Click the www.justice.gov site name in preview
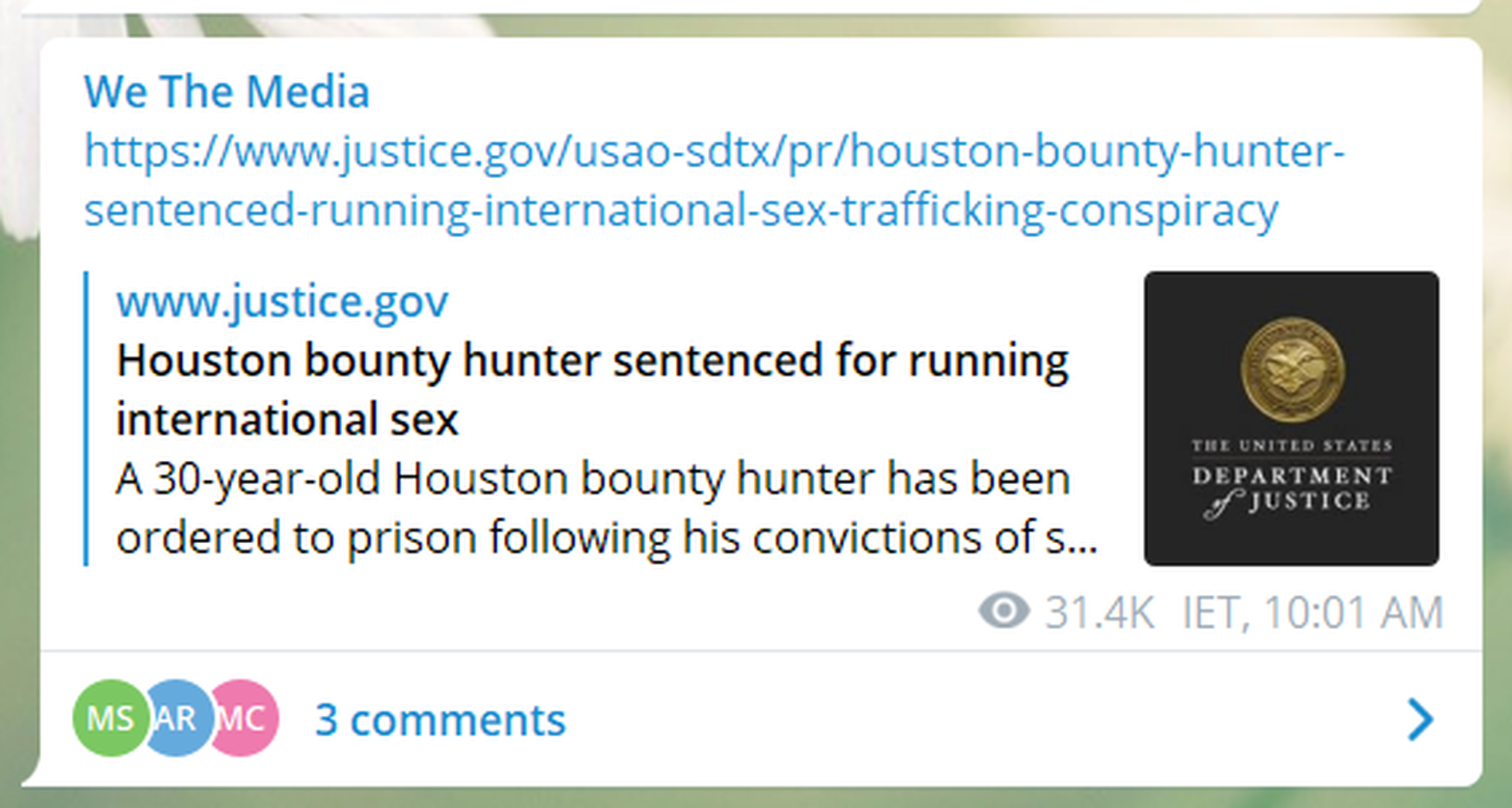This screenshot has height=808, width=1512. (282, 302)
